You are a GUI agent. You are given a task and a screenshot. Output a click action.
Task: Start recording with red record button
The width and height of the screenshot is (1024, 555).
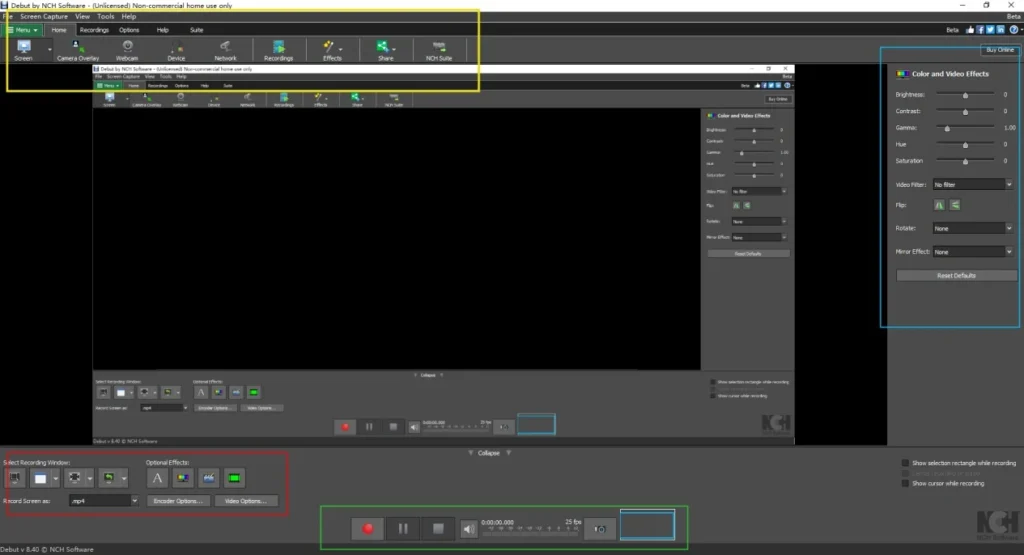(368, 529)
